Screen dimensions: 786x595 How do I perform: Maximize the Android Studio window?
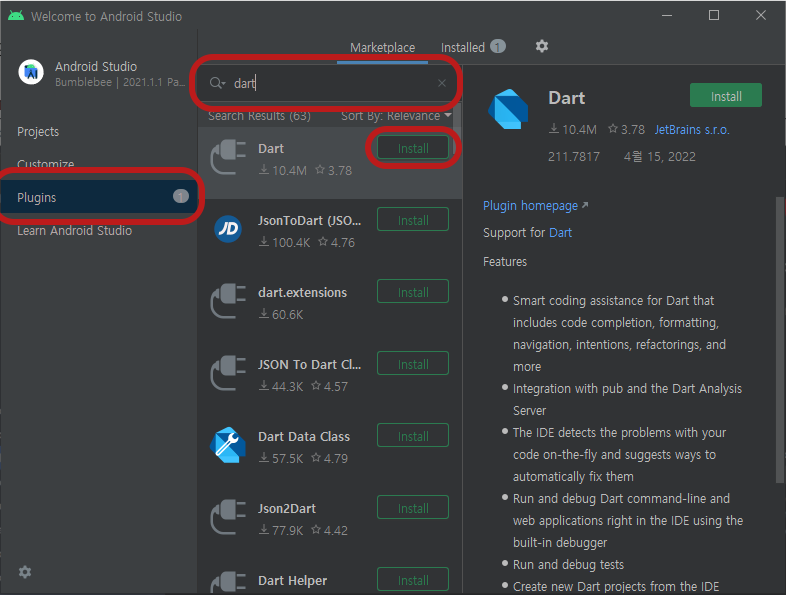[x=714, y=16]
